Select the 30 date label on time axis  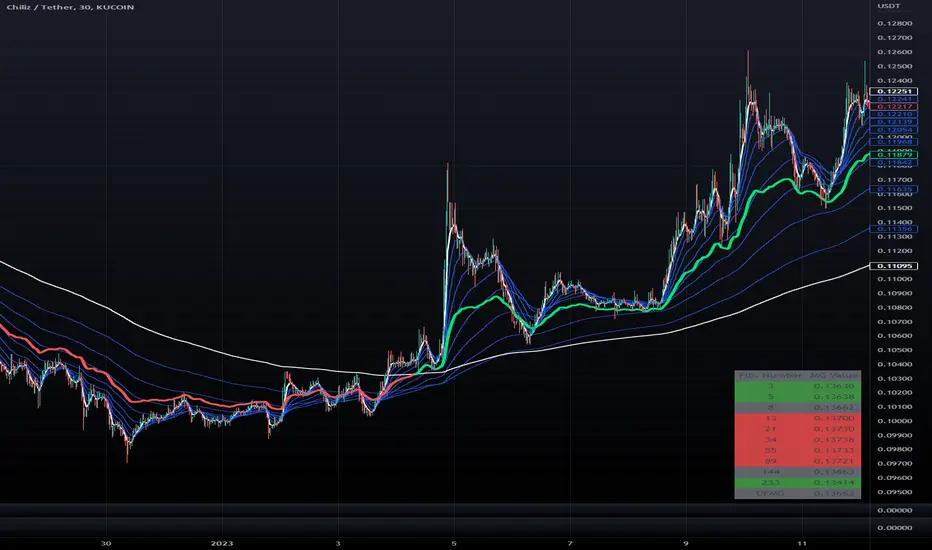coord(106,543)
